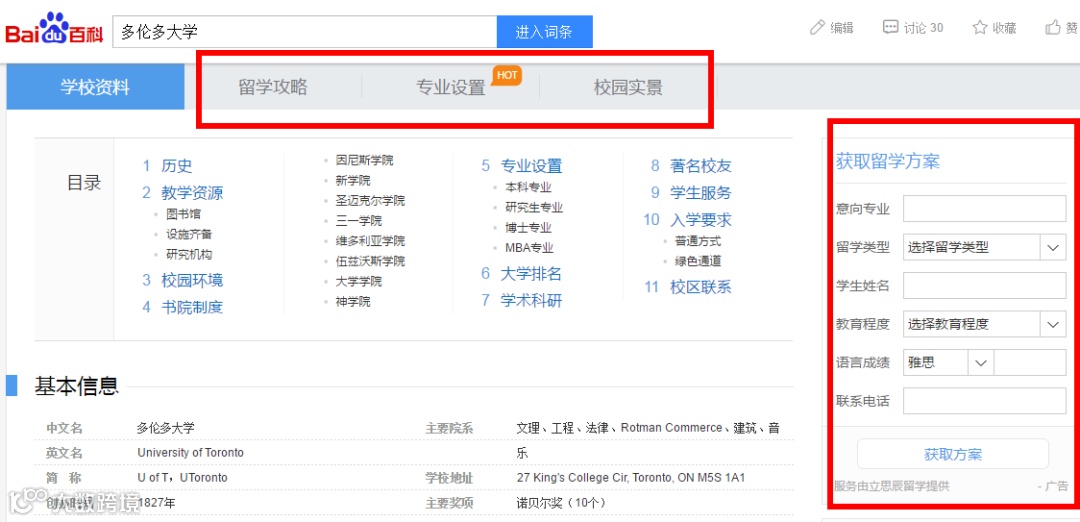This screenshot has width=1080, height=522.
Task: Click the thumbs-up like icon
Action: (1052, 28)
